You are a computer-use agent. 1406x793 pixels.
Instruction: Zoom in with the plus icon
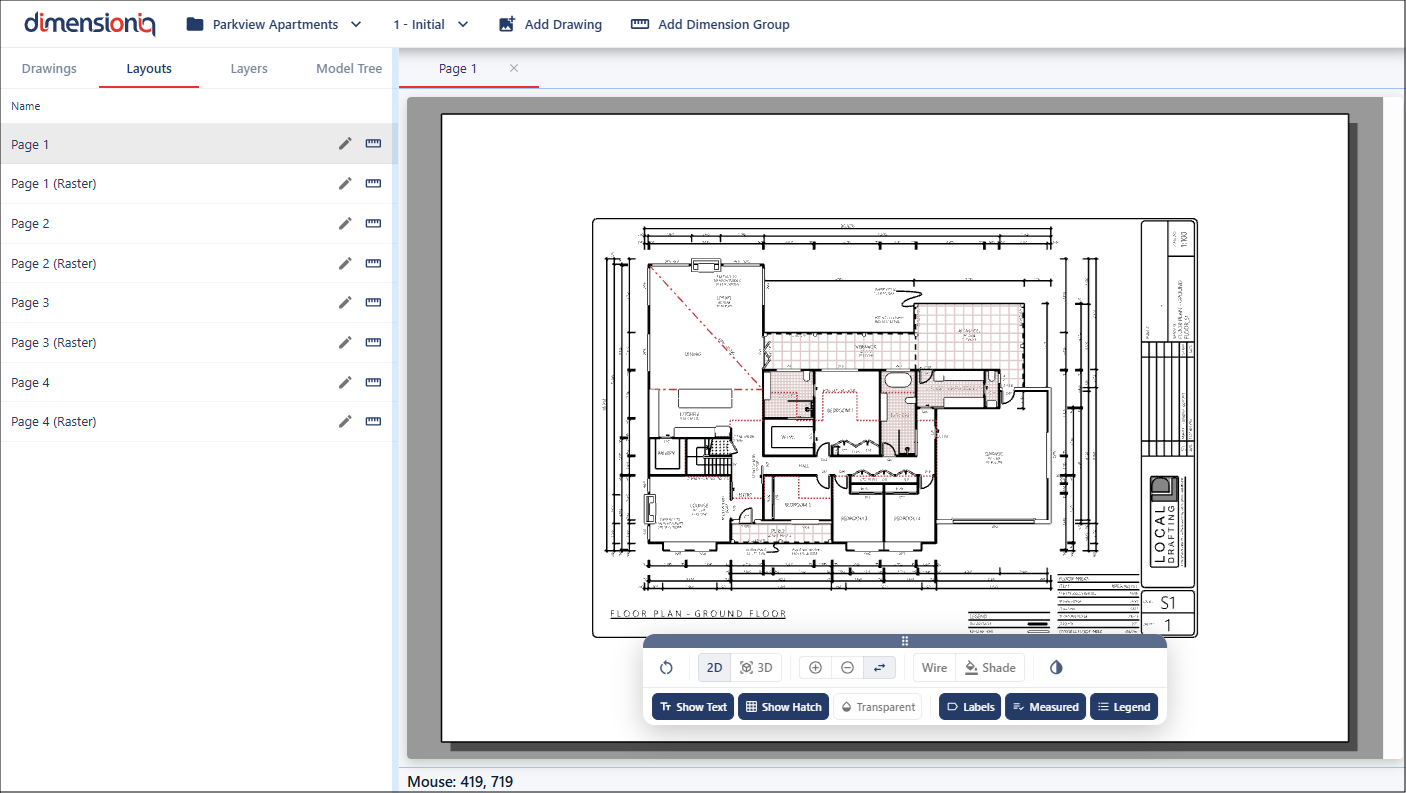tap(815, 668)
